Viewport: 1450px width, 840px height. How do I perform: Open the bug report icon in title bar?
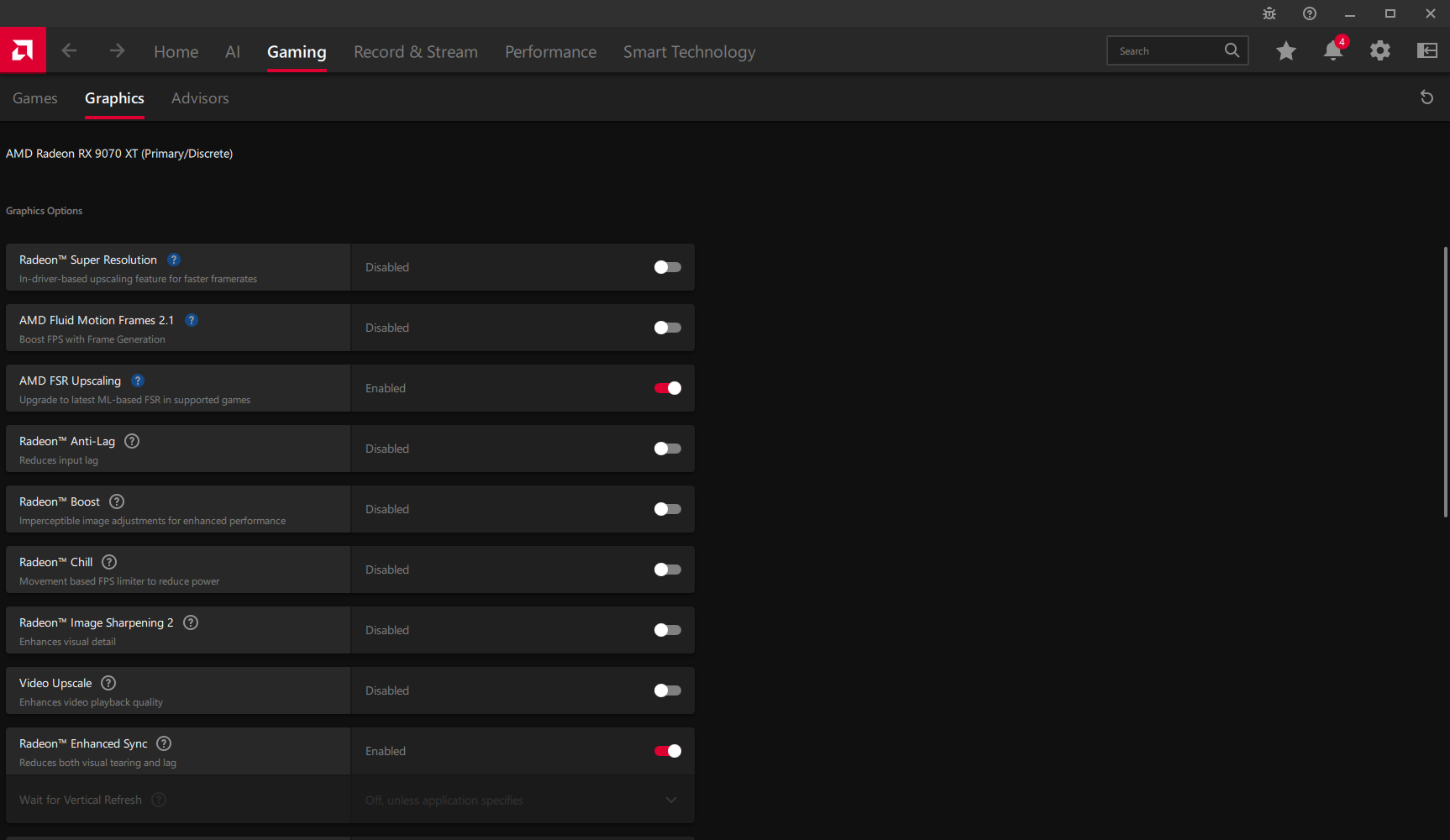tap(1269, 13)
